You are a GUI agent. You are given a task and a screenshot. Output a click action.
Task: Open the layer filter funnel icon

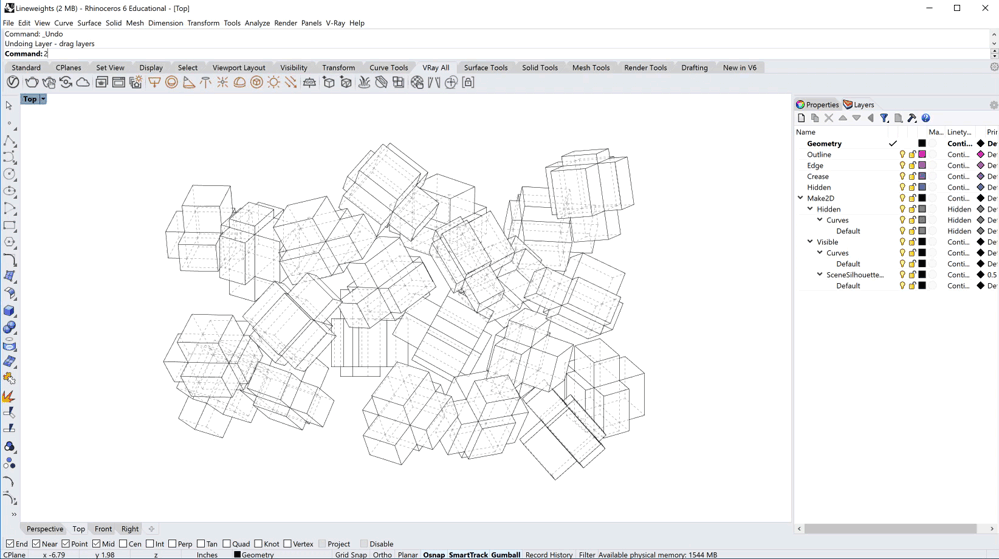[x=884, y=118]
